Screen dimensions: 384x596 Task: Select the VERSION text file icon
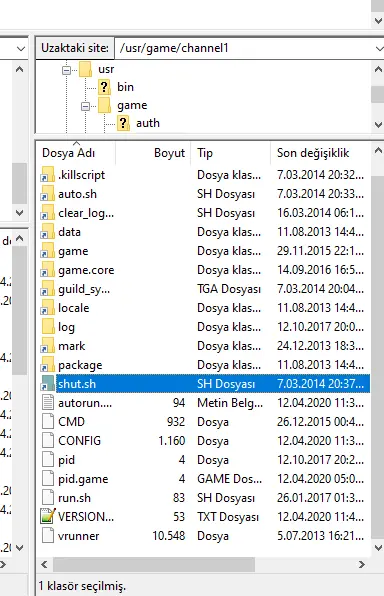[48, 517]
